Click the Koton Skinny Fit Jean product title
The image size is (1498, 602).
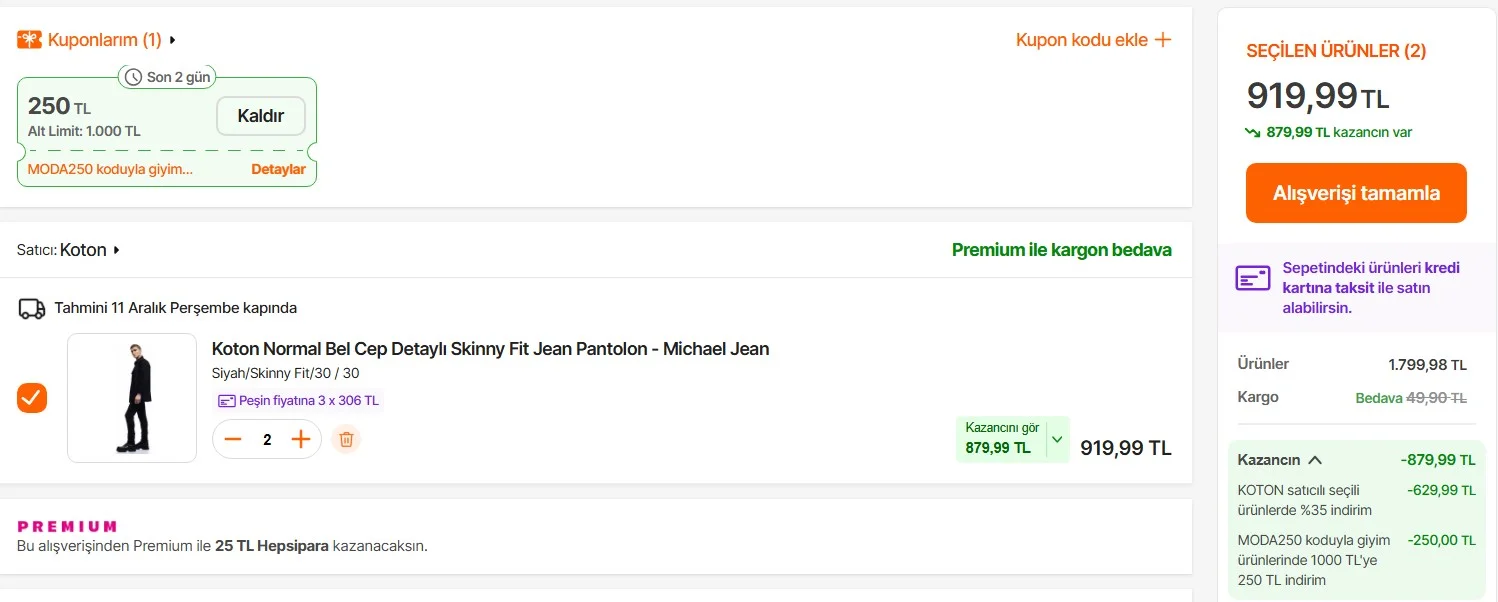pos(490,349)
